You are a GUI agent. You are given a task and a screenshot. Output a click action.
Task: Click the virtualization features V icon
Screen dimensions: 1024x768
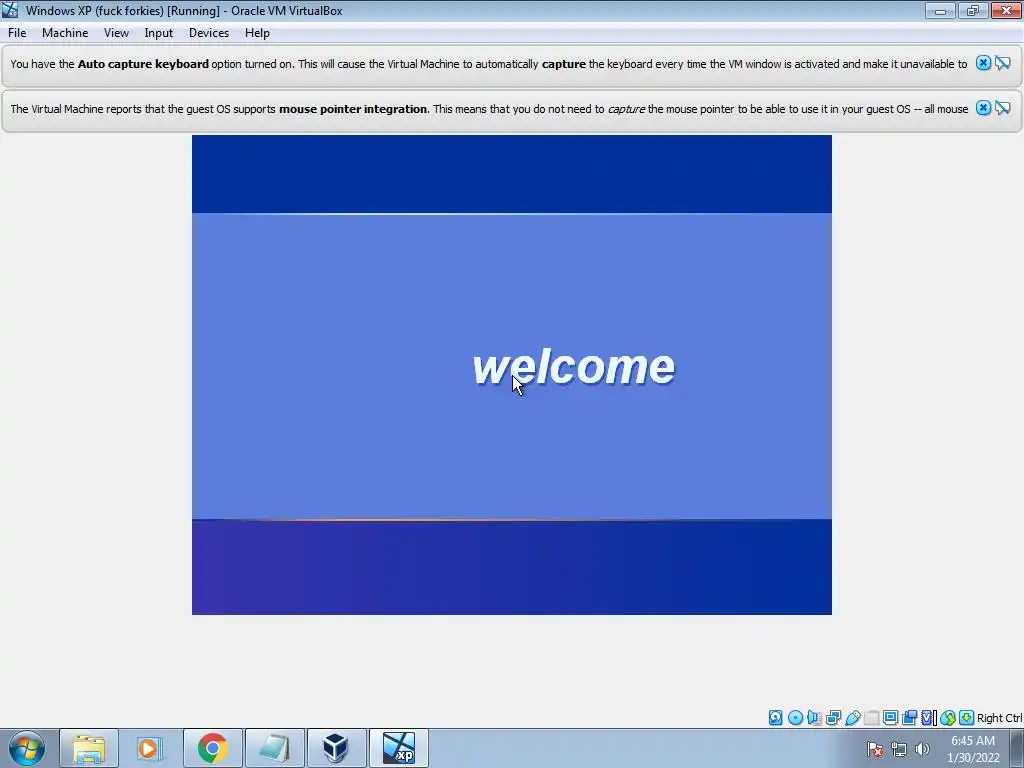(x=929, y=718)
